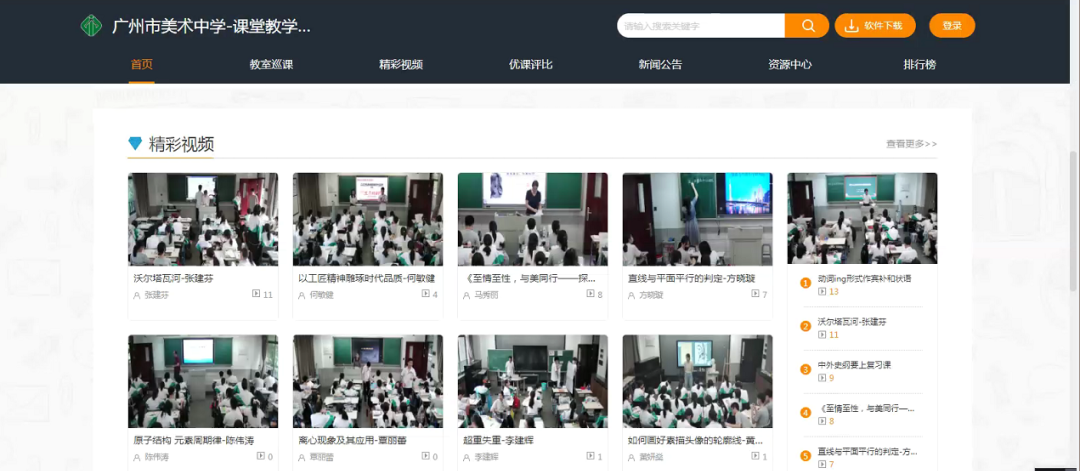
Task: Go to the 排行榜 tab
Action: [x=919, y=65]
